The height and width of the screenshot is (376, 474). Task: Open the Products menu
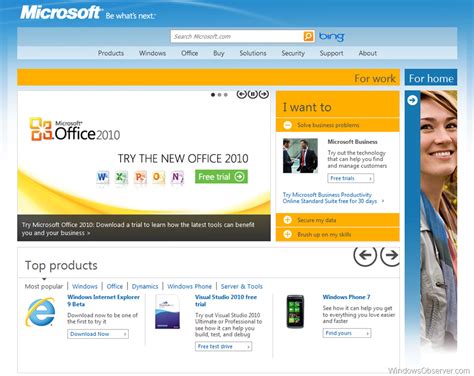coord(111,53)
